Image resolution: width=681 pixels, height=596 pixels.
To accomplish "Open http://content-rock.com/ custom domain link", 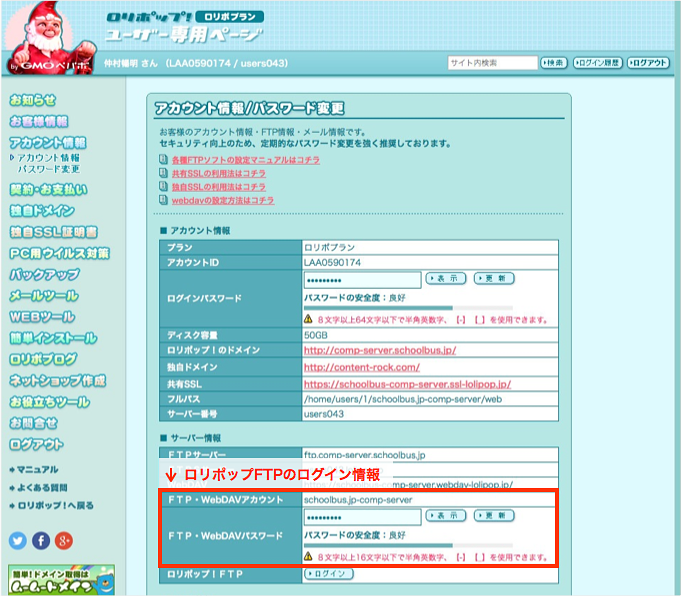I will pyautogui.click(x=362, y=367).
